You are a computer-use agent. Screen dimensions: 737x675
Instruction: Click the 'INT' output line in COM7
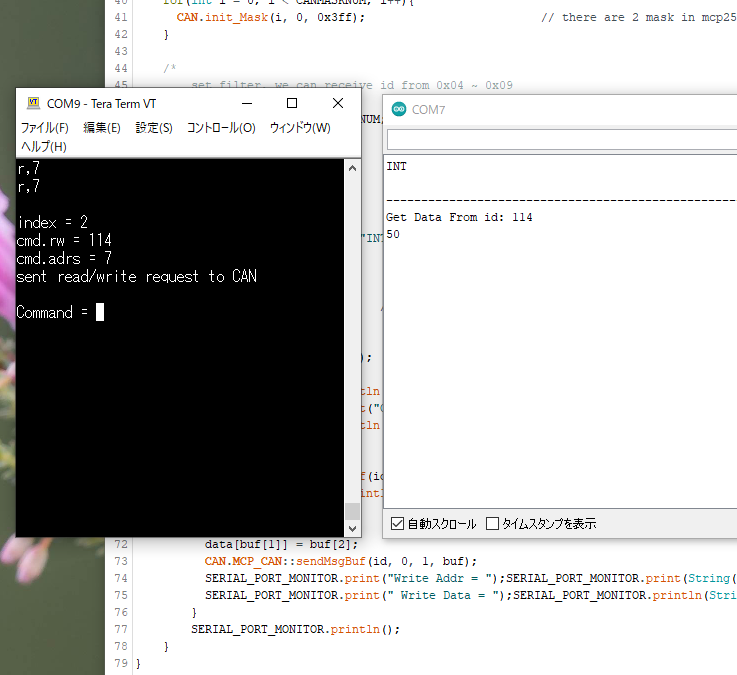click(x=396, y=166)
